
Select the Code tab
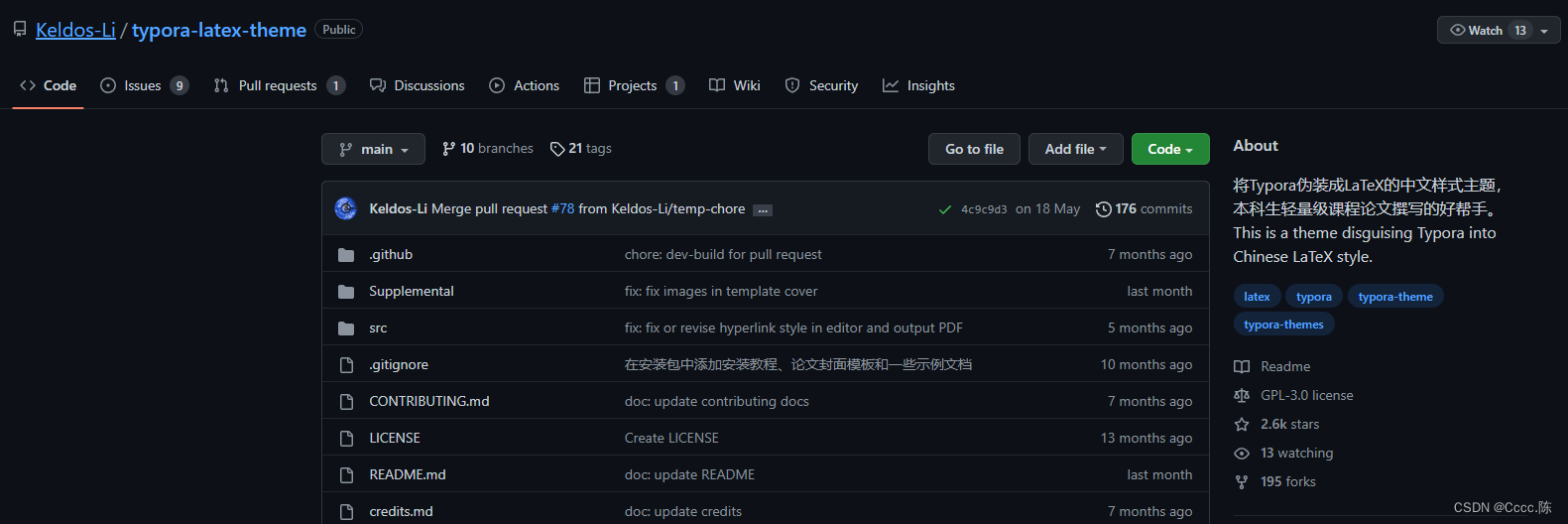(x=48, y=85)
